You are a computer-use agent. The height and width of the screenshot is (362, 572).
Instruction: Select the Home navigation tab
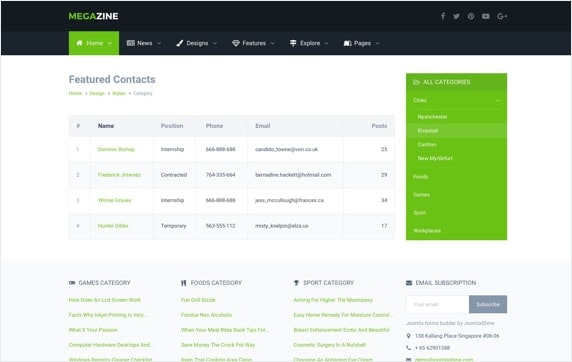click(94, 43)
